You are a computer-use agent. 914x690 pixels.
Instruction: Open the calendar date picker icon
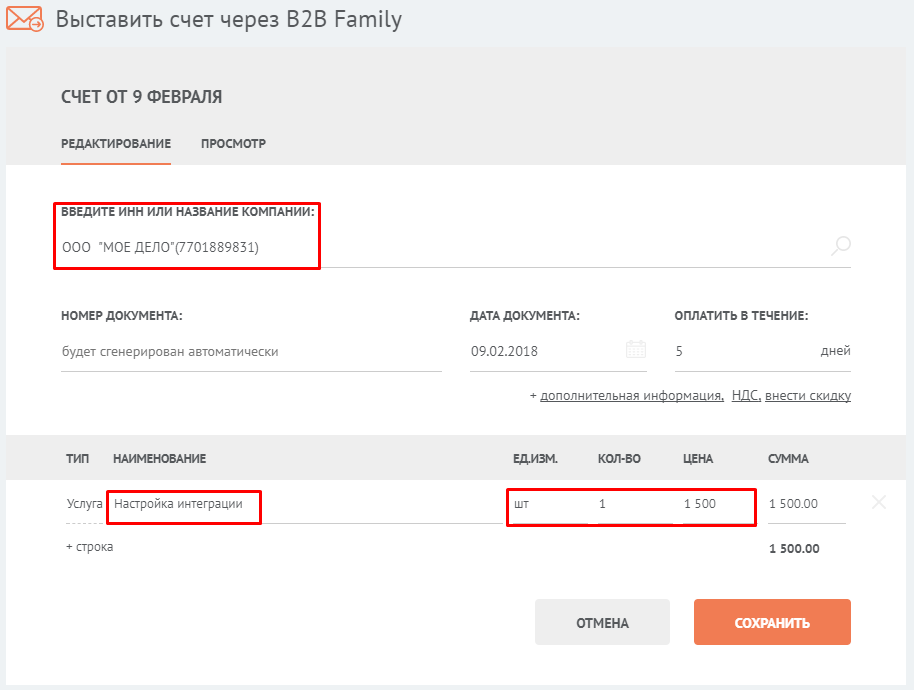click(636, 350)
